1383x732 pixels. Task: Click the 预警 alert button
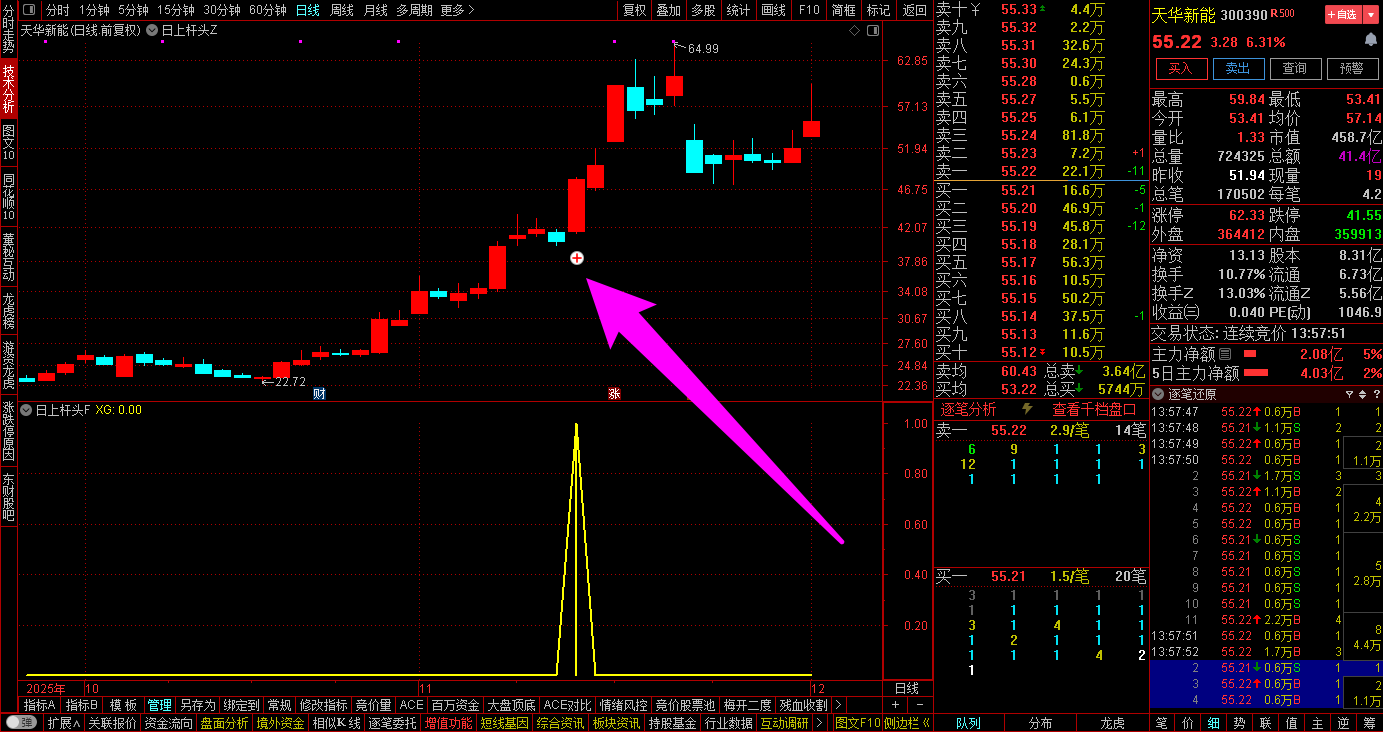pyautogui.click(x=1352, y=68)
